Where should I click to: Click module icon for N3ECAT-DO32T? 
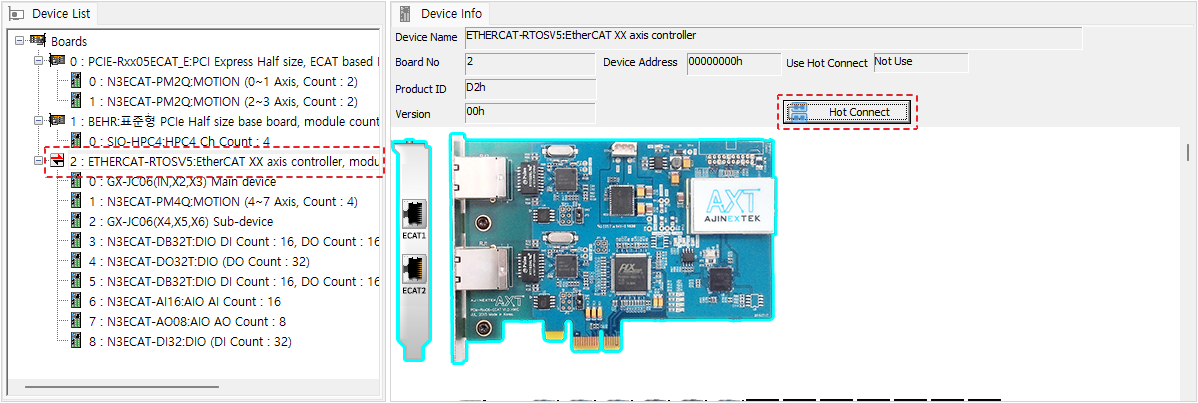point(76,261)
